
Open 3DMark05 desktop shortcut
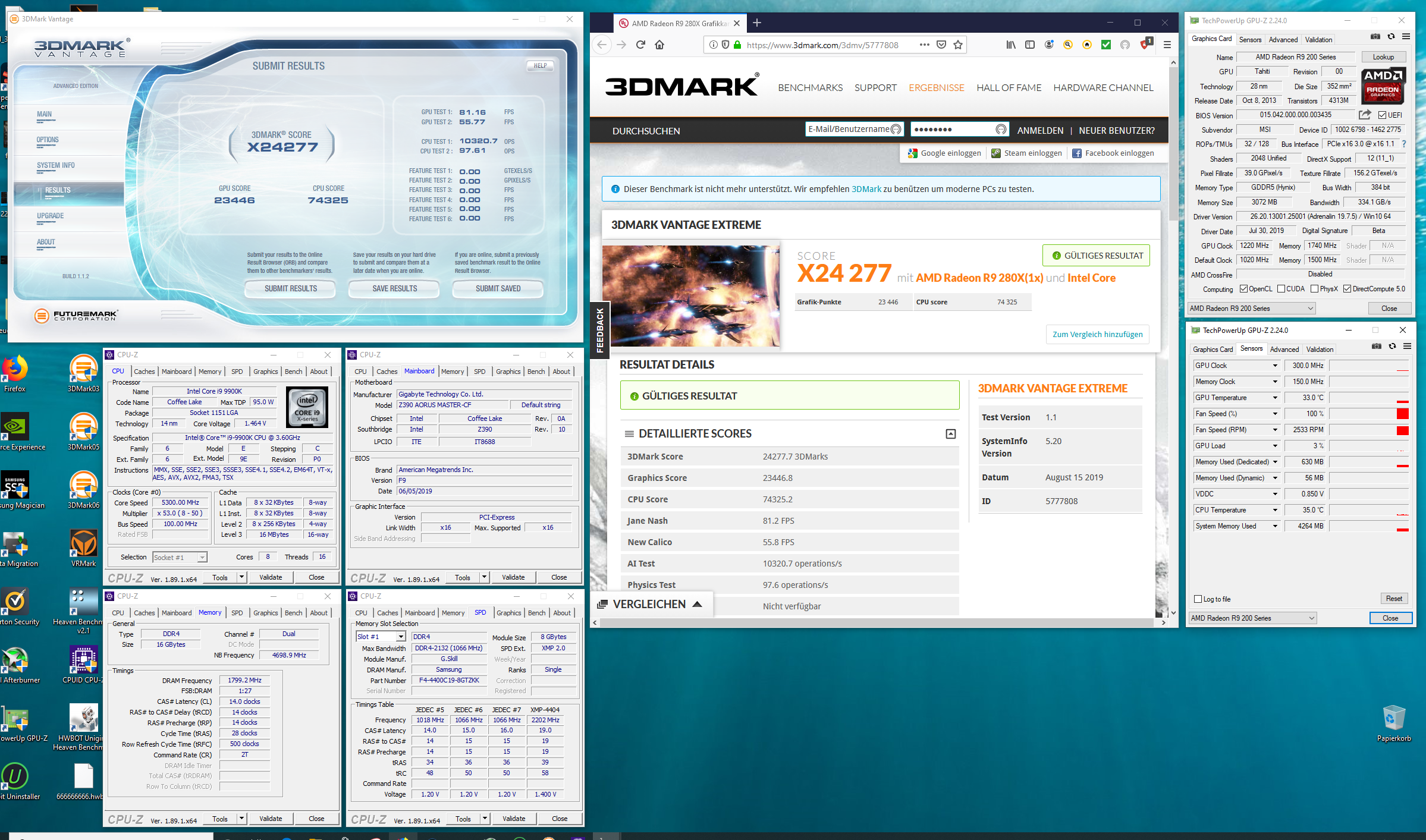click(x=83, y=432)
